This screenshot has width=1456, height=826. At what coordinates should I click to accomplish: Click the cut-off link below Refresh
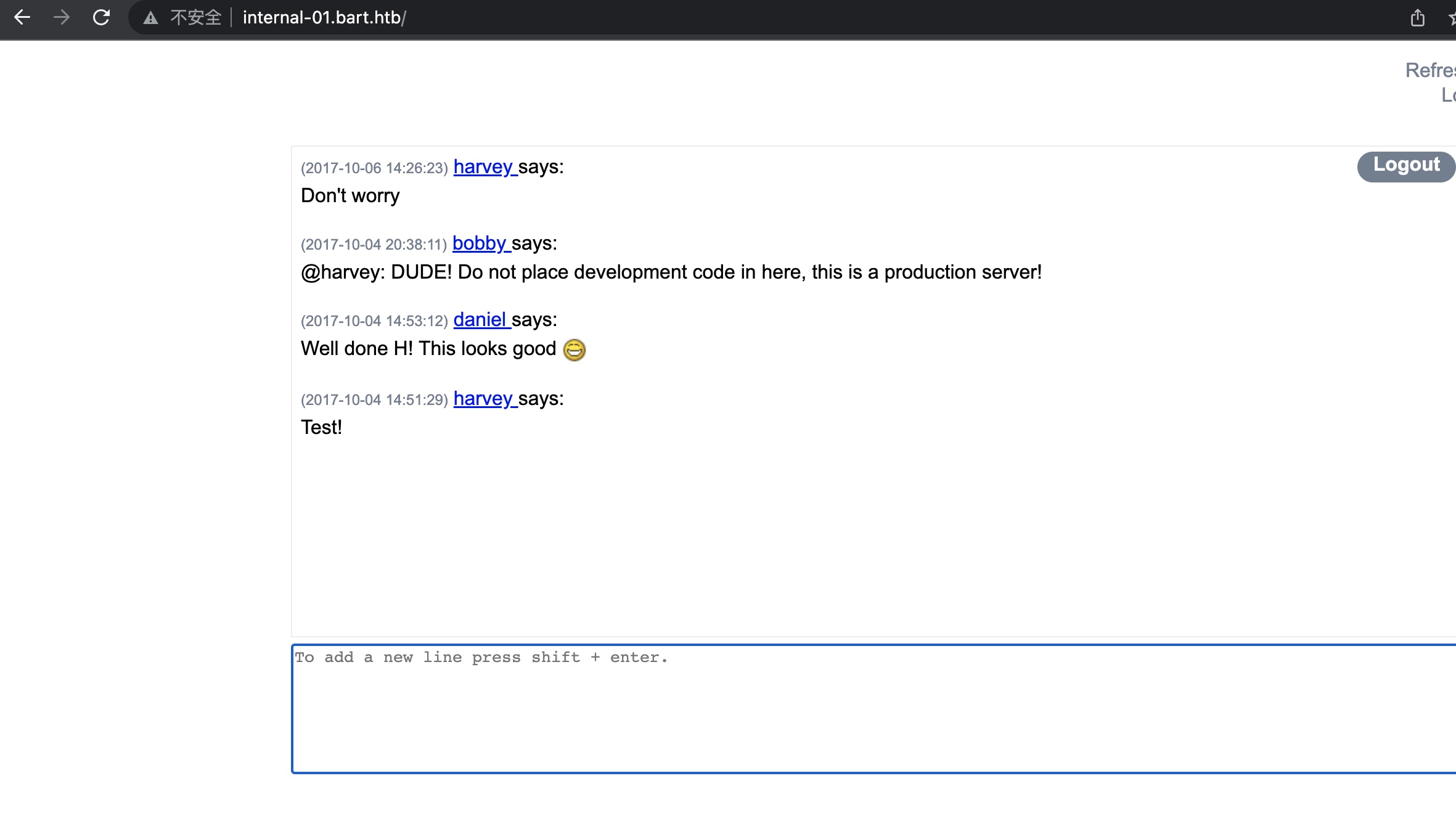[1448, 95]
